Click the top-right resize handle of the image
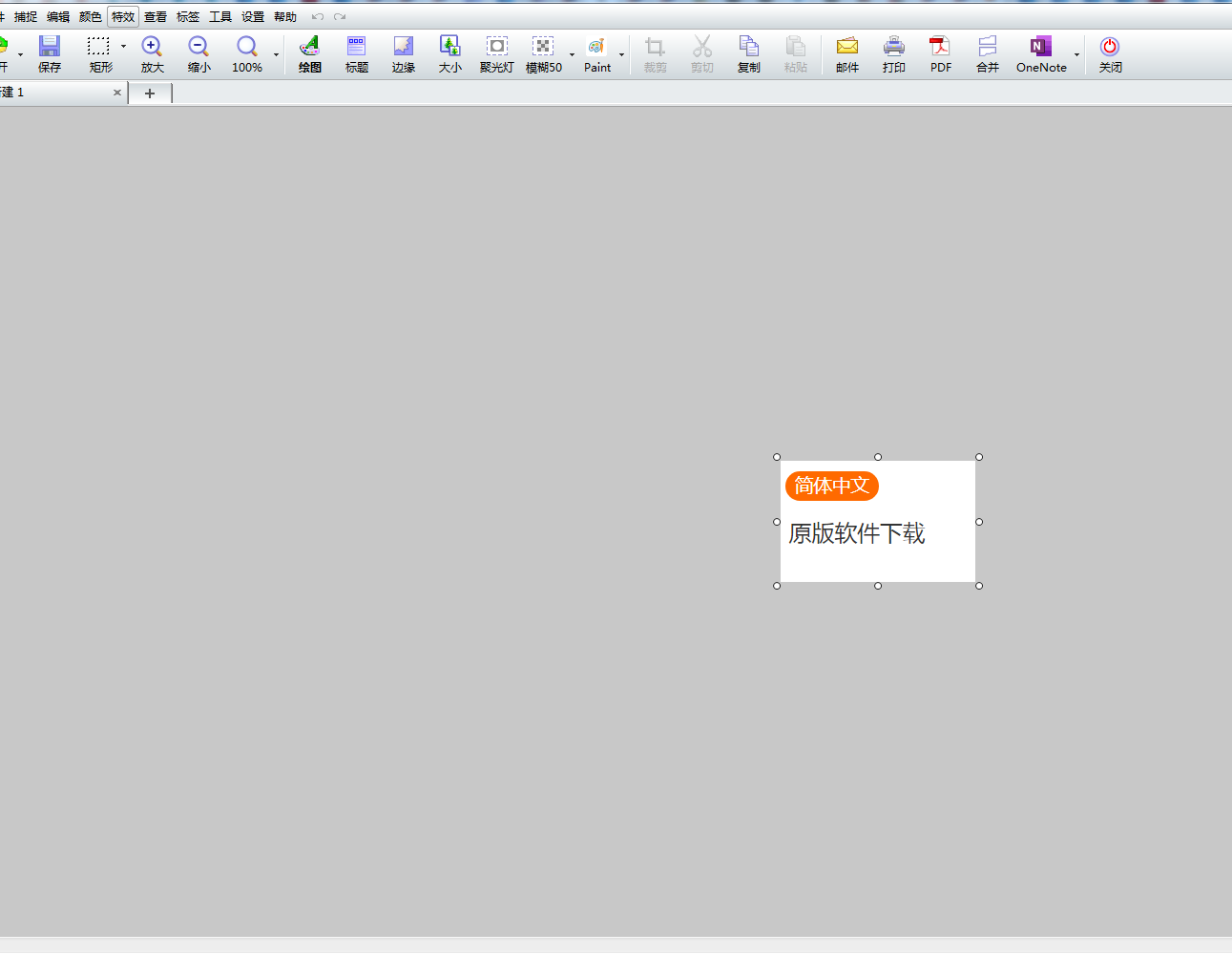 pyautogui.click(x=979, y=457)
